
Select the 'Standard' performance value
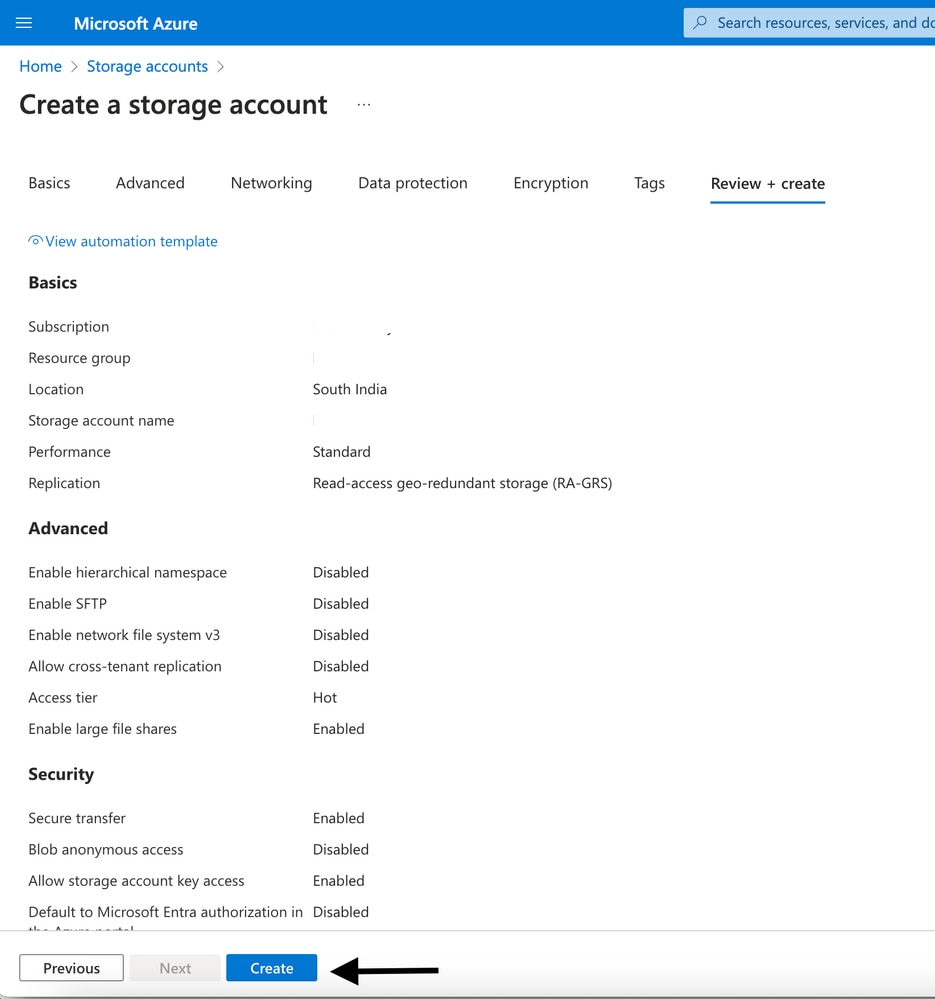[x=341, y=452]
